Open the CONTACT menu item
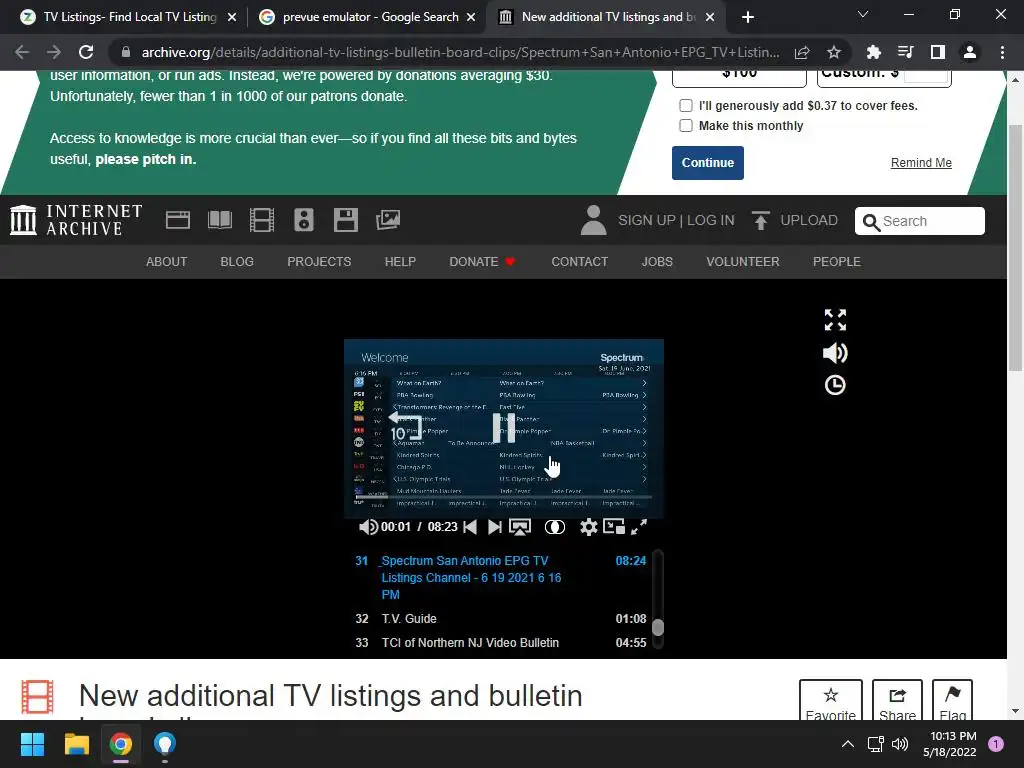 [x=579, y=261]
